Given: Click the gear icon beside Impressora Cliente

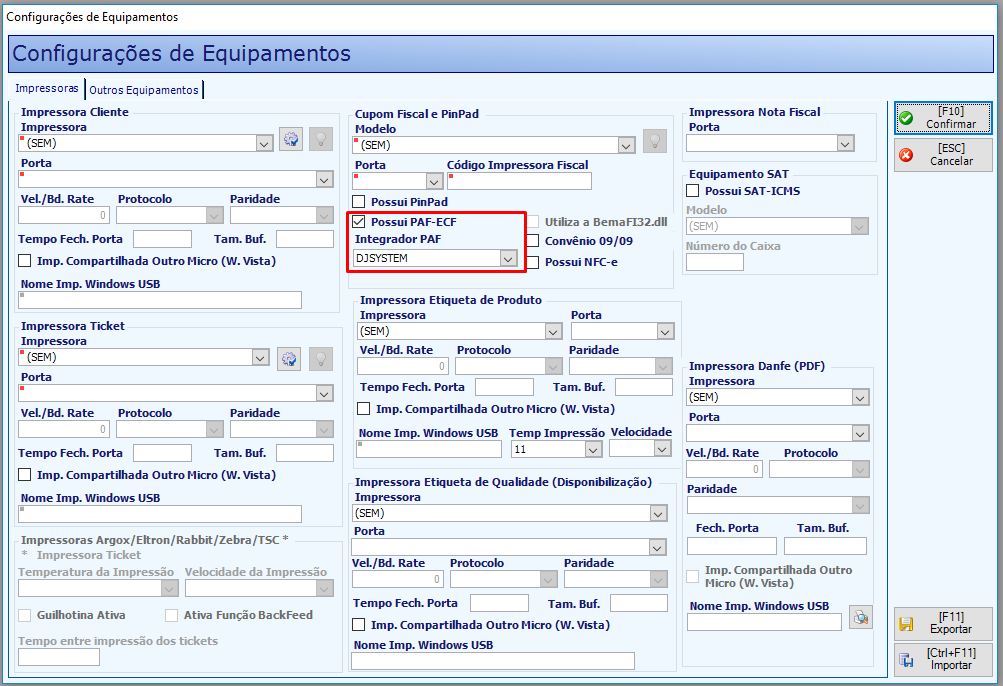Looking at the screenshot, I should [291, 139].
